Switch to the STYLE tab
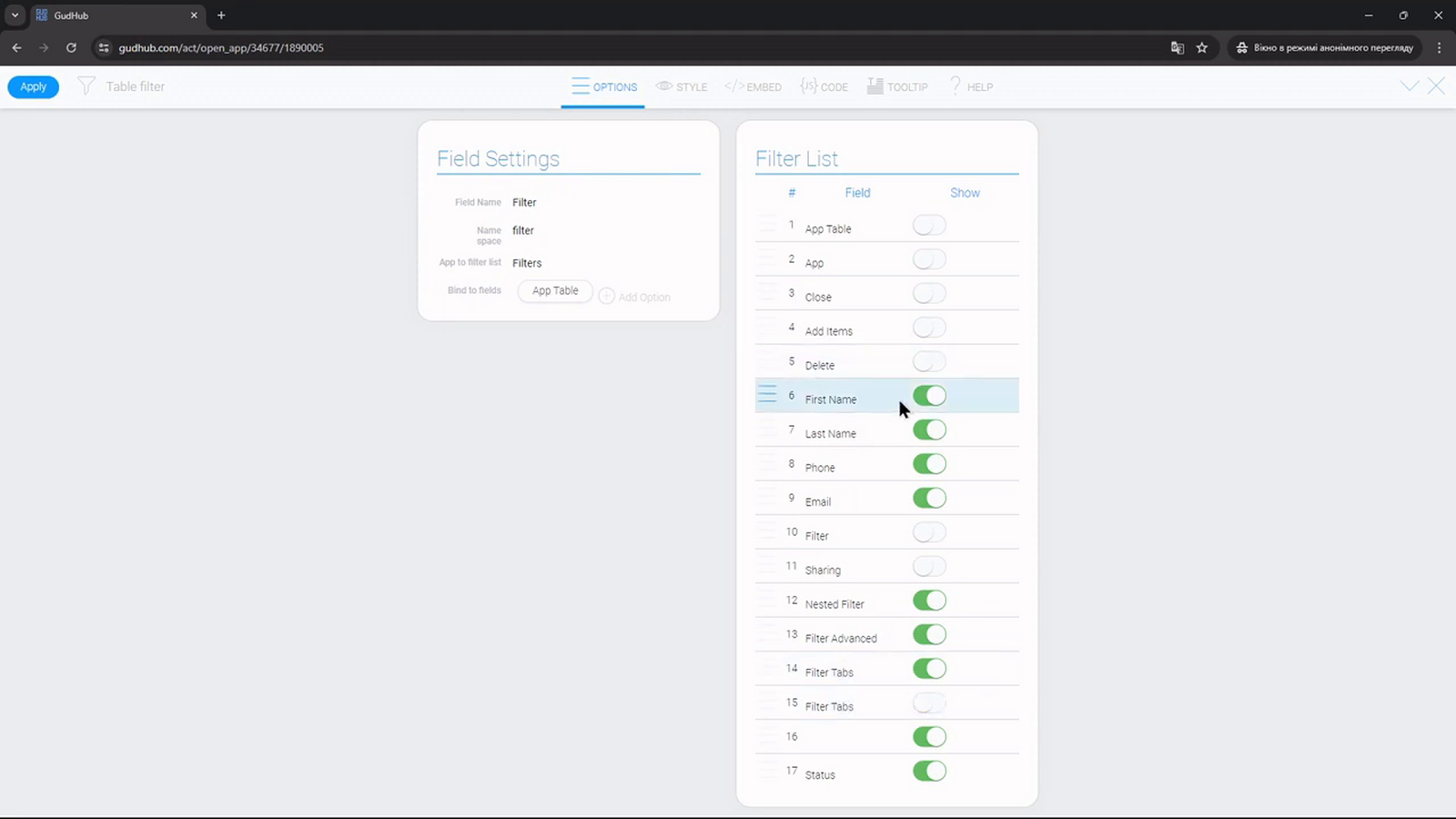This screenshot has height=819, width=1456. pyautogui.click(x=682, y=86)
